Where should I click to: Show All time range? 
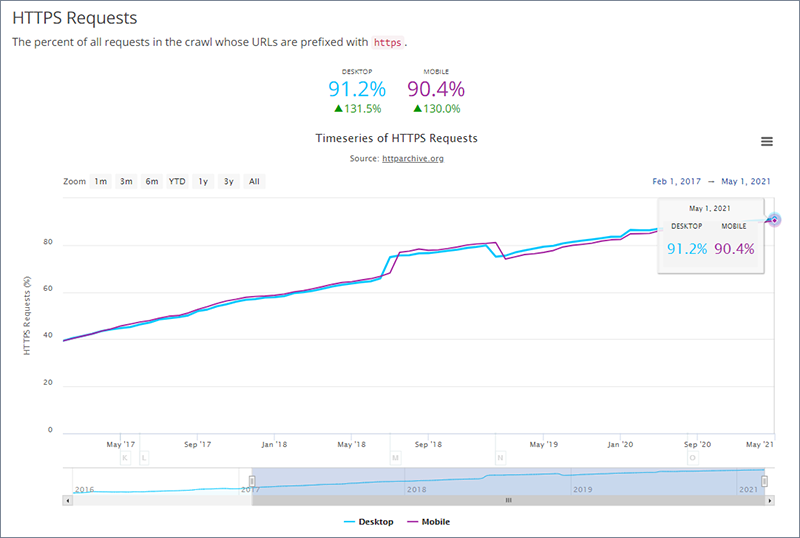click(x=254, y=181)
